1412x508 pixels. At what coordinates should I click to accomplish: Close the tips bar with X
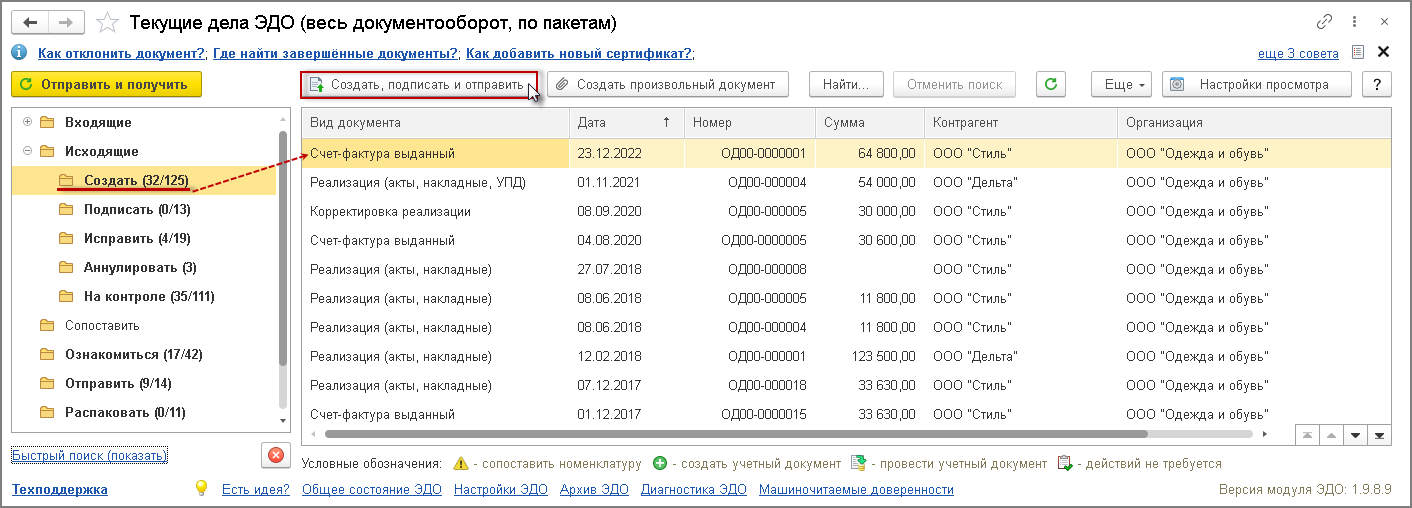point(1384,52)
